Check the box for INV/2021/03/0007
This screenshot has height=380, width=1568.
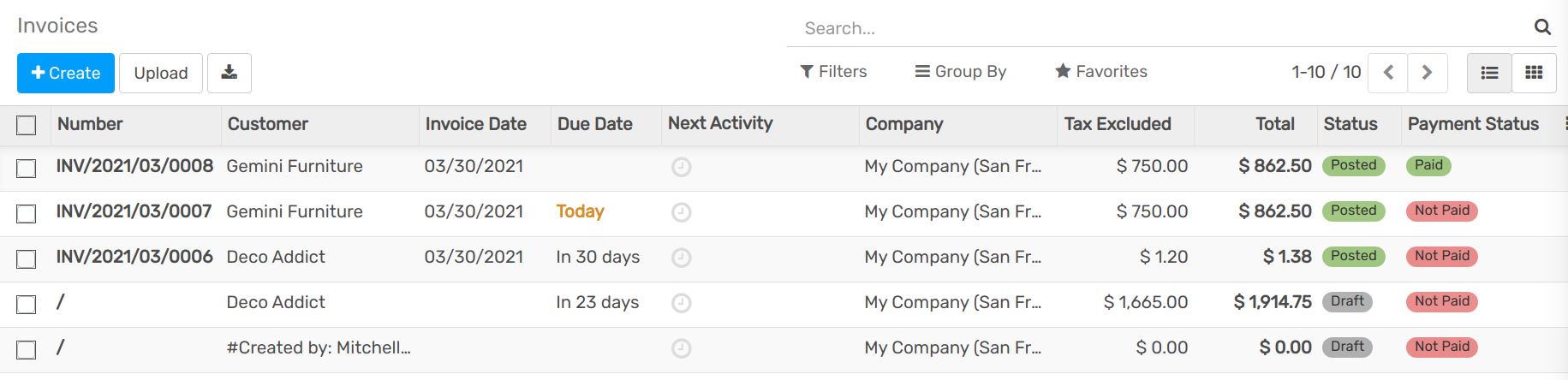tap(27, 213)
